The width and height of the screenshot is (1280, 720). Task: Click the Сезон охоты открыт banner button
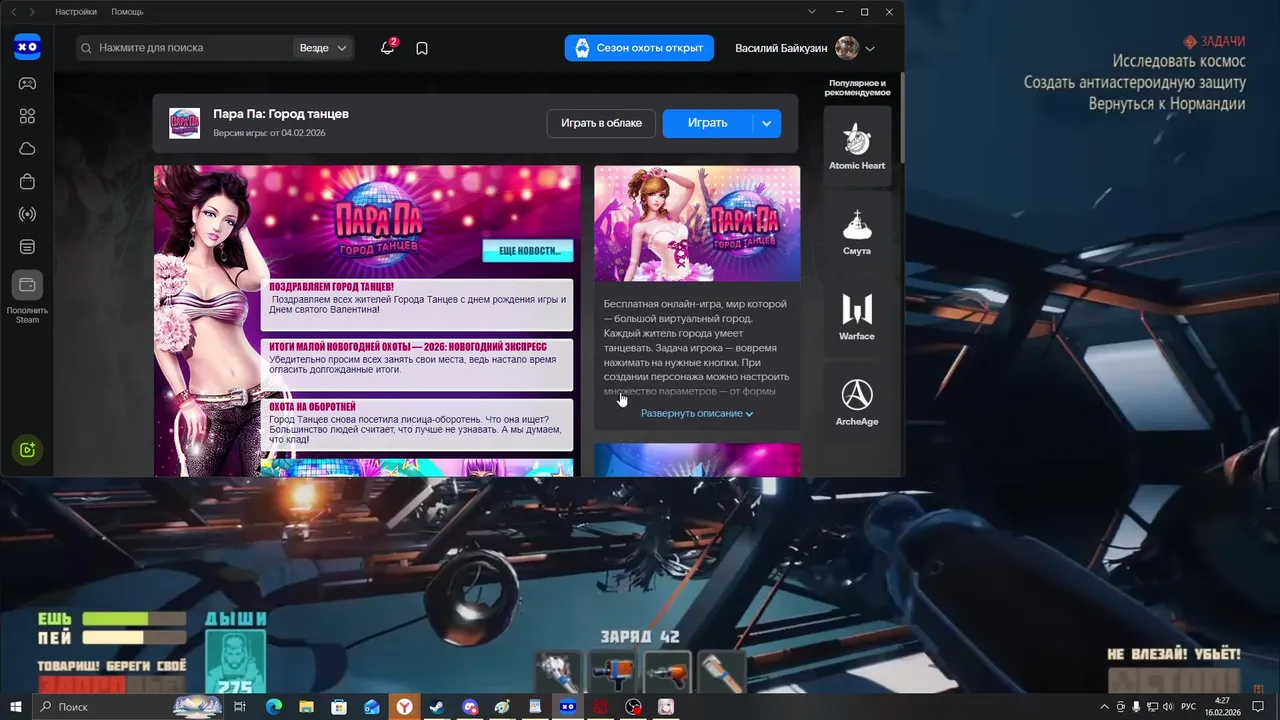click(x=639, y=48)
